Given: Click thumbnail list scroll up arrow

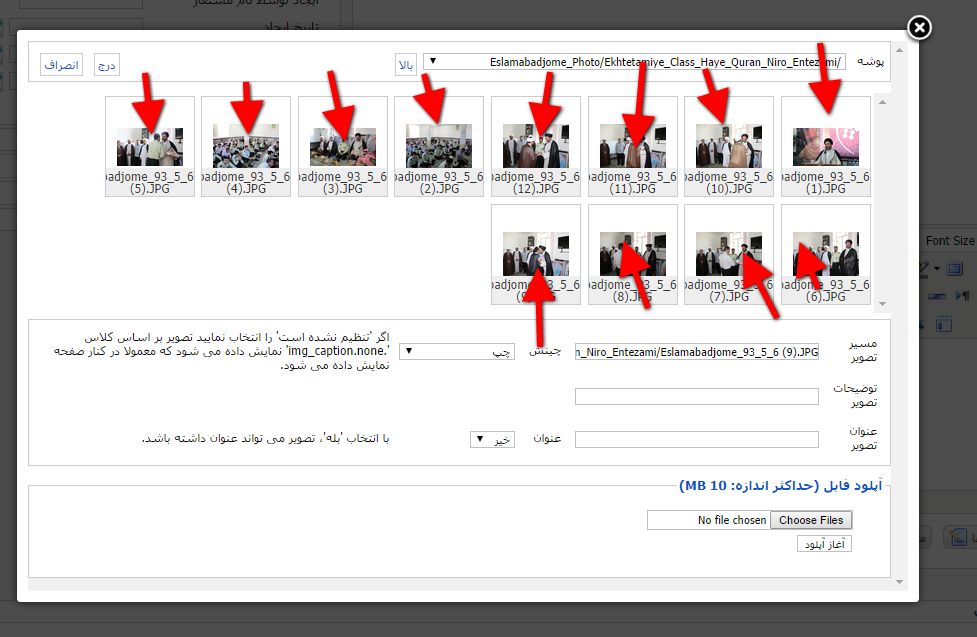Looking at the screenshot, I should pyautogui.click(x=882, y=102).
